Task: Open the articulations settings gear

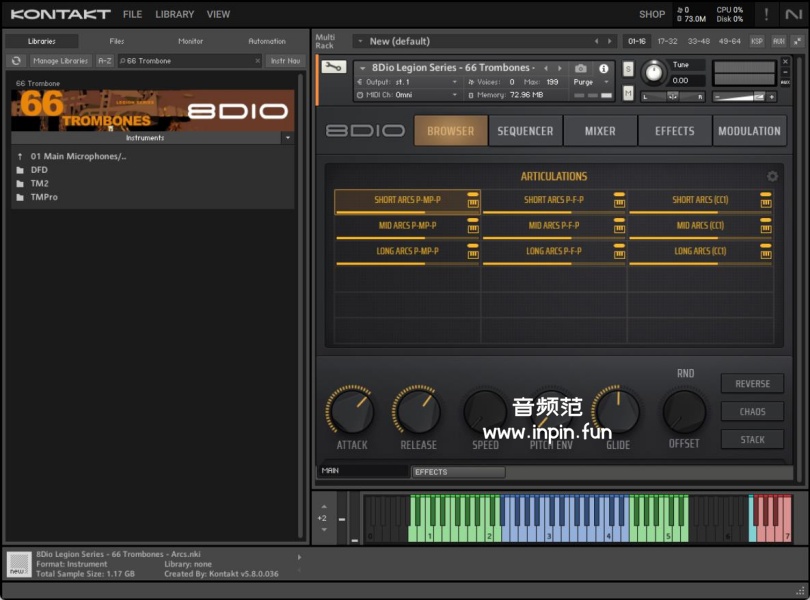Action: [x=772, y=177]
